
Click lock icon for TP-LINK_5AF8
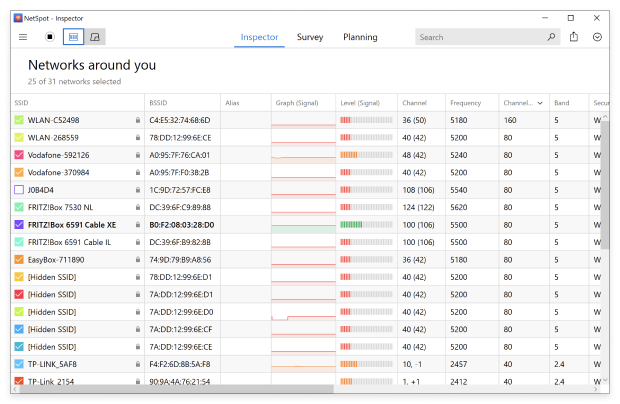(138, 364)
